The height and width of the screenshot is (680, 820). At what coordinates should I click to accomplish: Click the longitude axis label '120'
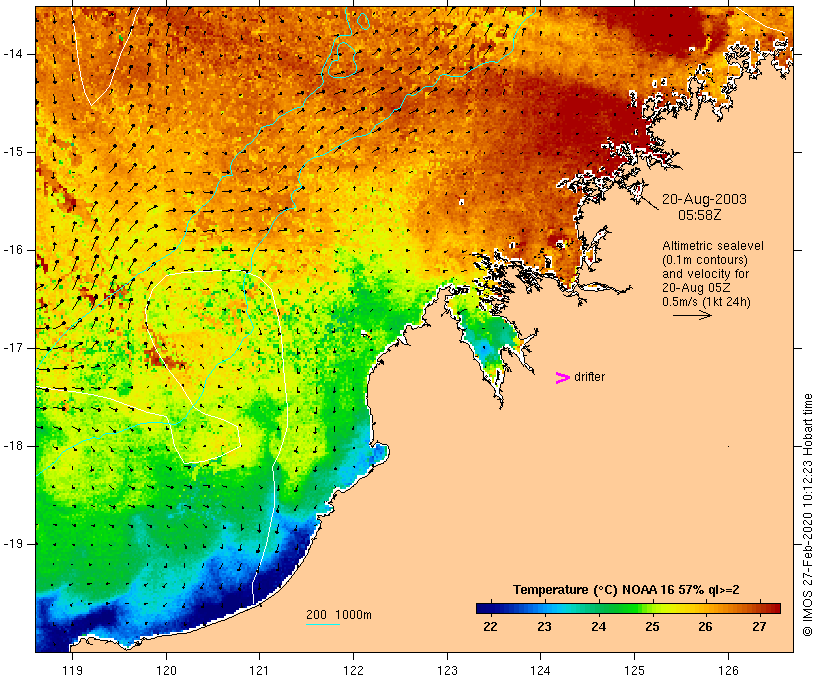(166, 670)
